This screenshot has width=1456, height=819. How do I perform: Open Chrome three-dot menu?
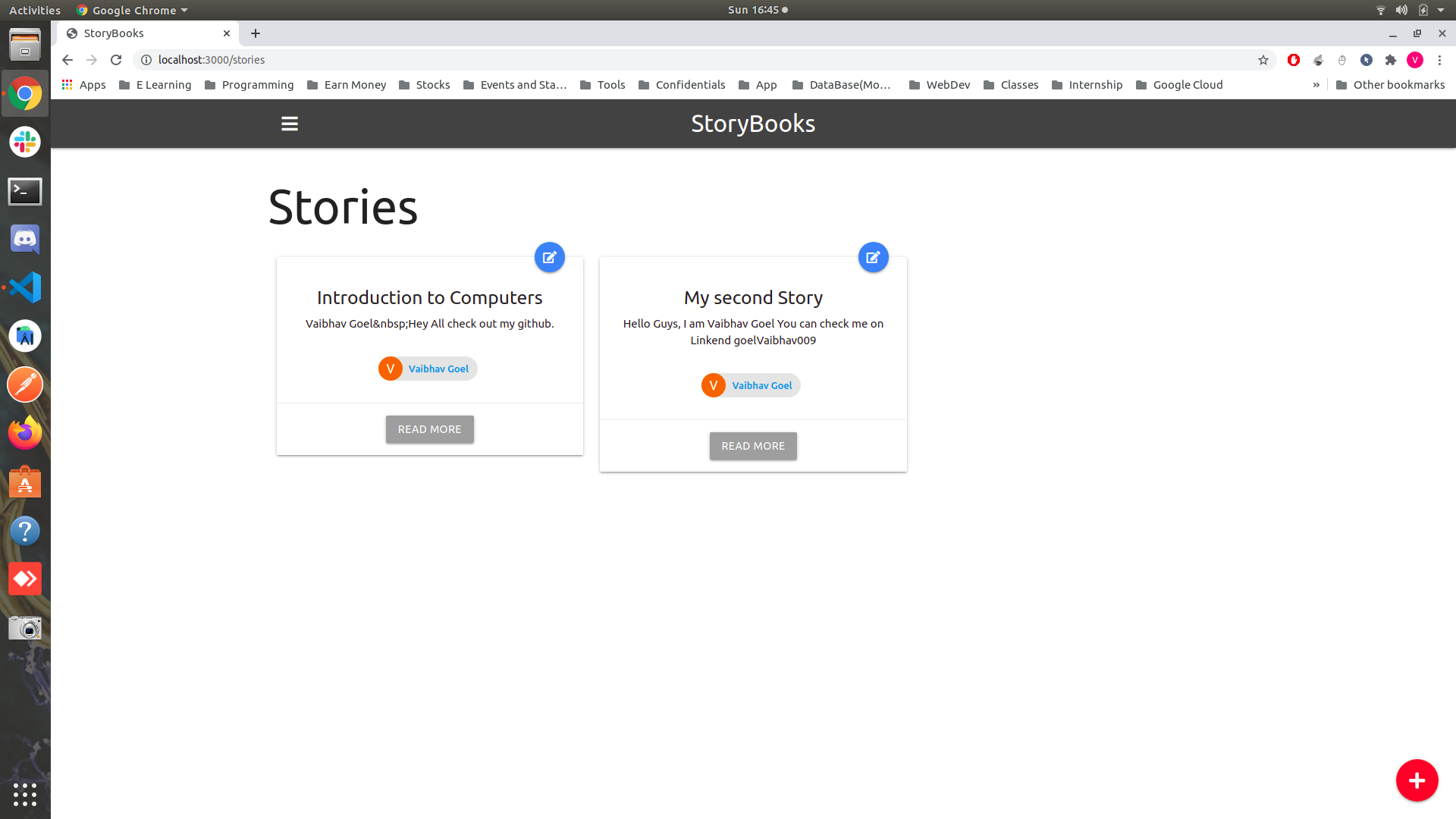(x=1439, y=60)
